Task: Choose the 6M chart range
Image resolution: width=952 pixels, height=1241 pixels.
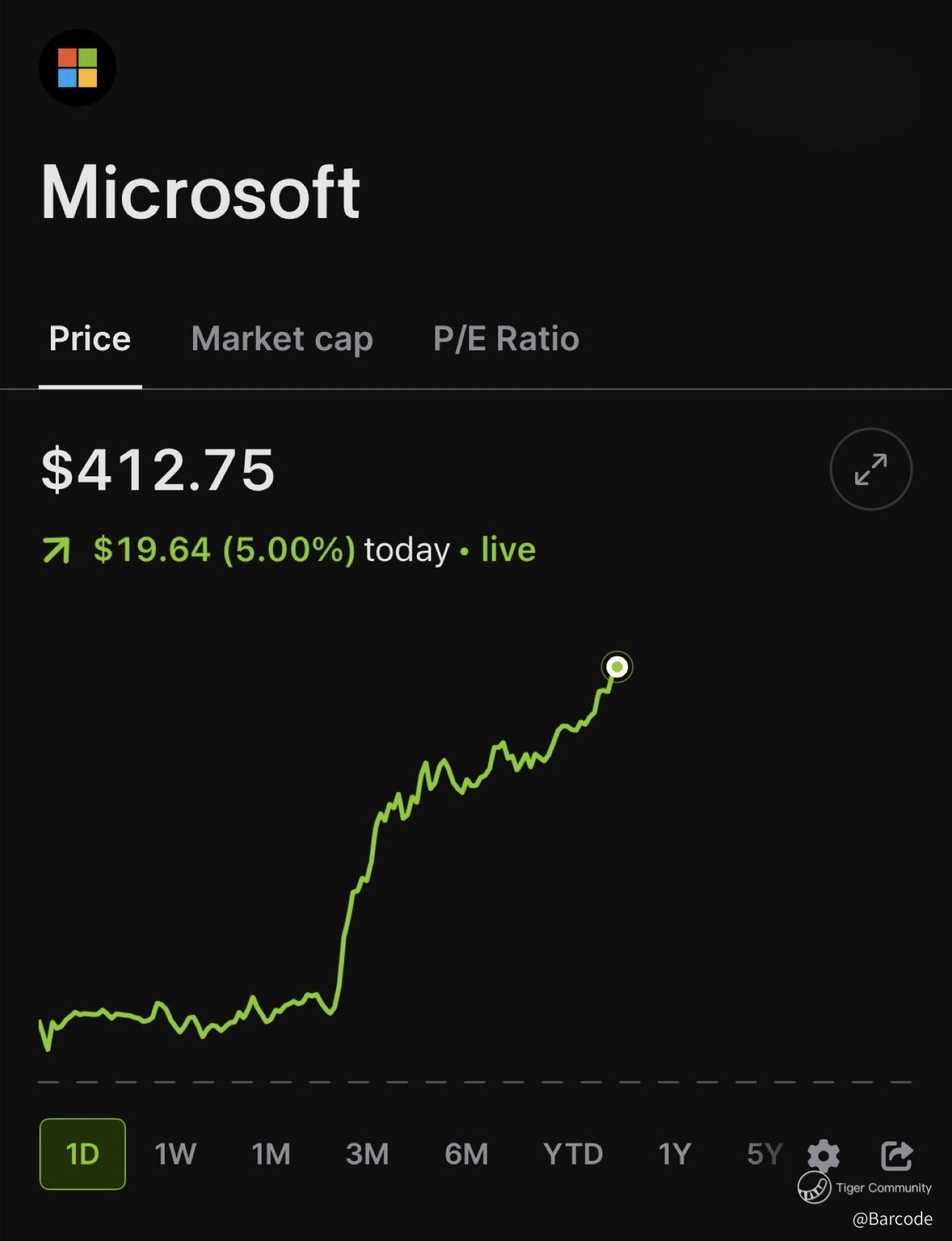Action: pyautogui.click(x=466, y=1154)
